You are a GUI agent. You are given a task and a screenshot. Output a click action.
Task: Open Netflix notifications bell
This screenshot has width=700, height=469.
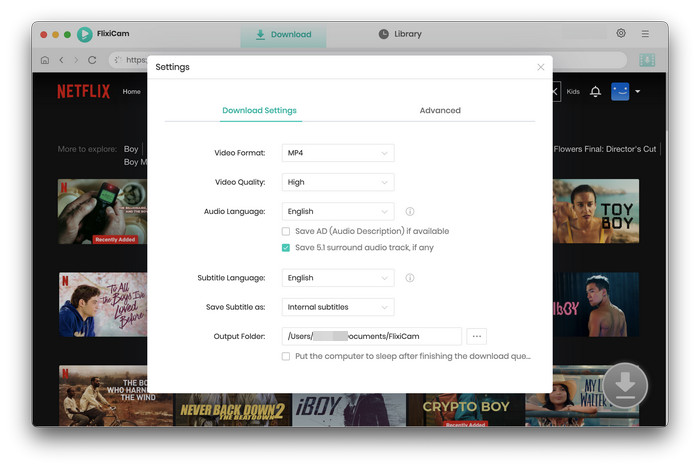[595, 91]
